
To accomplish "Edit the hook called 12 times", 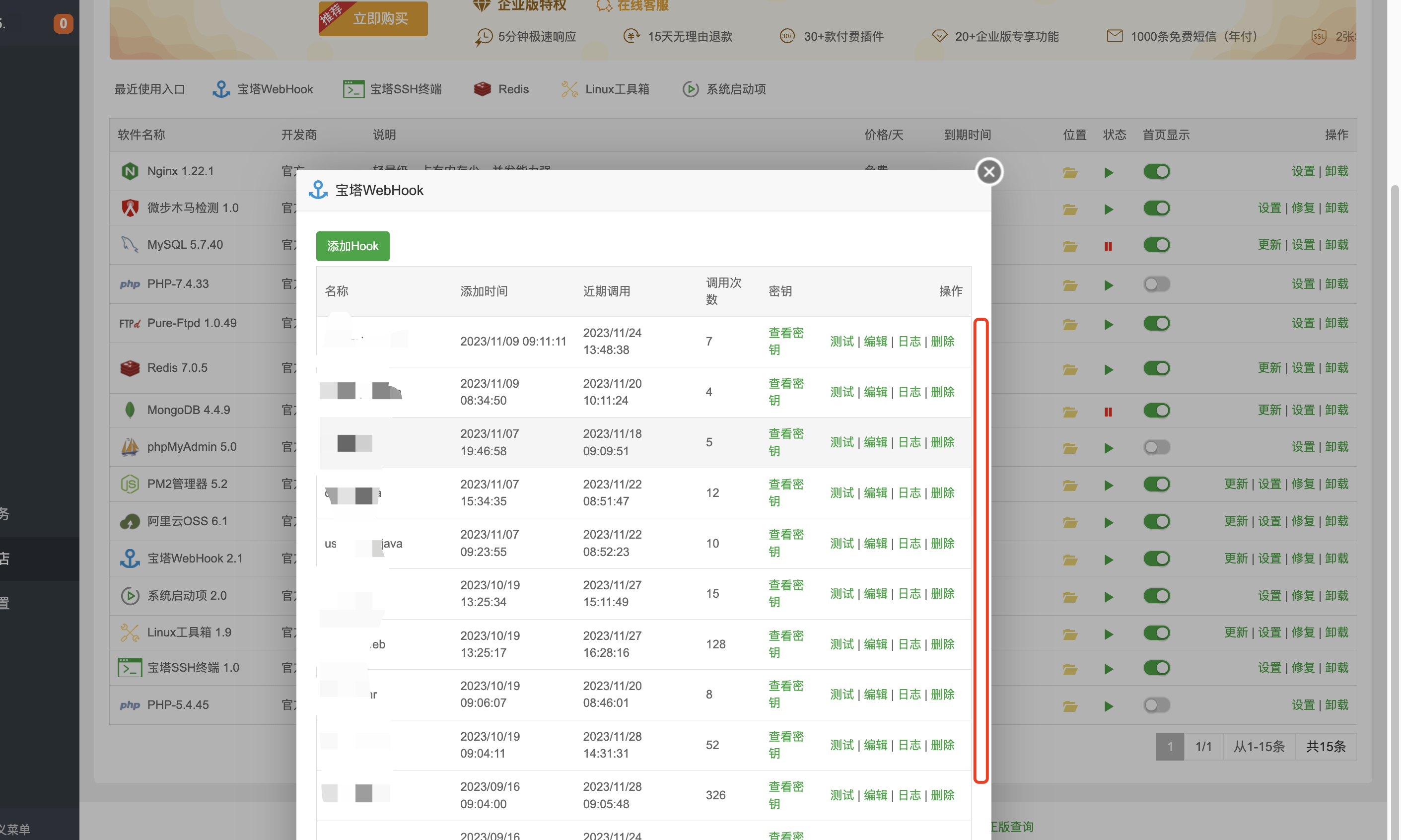I will tap(875, 493).
